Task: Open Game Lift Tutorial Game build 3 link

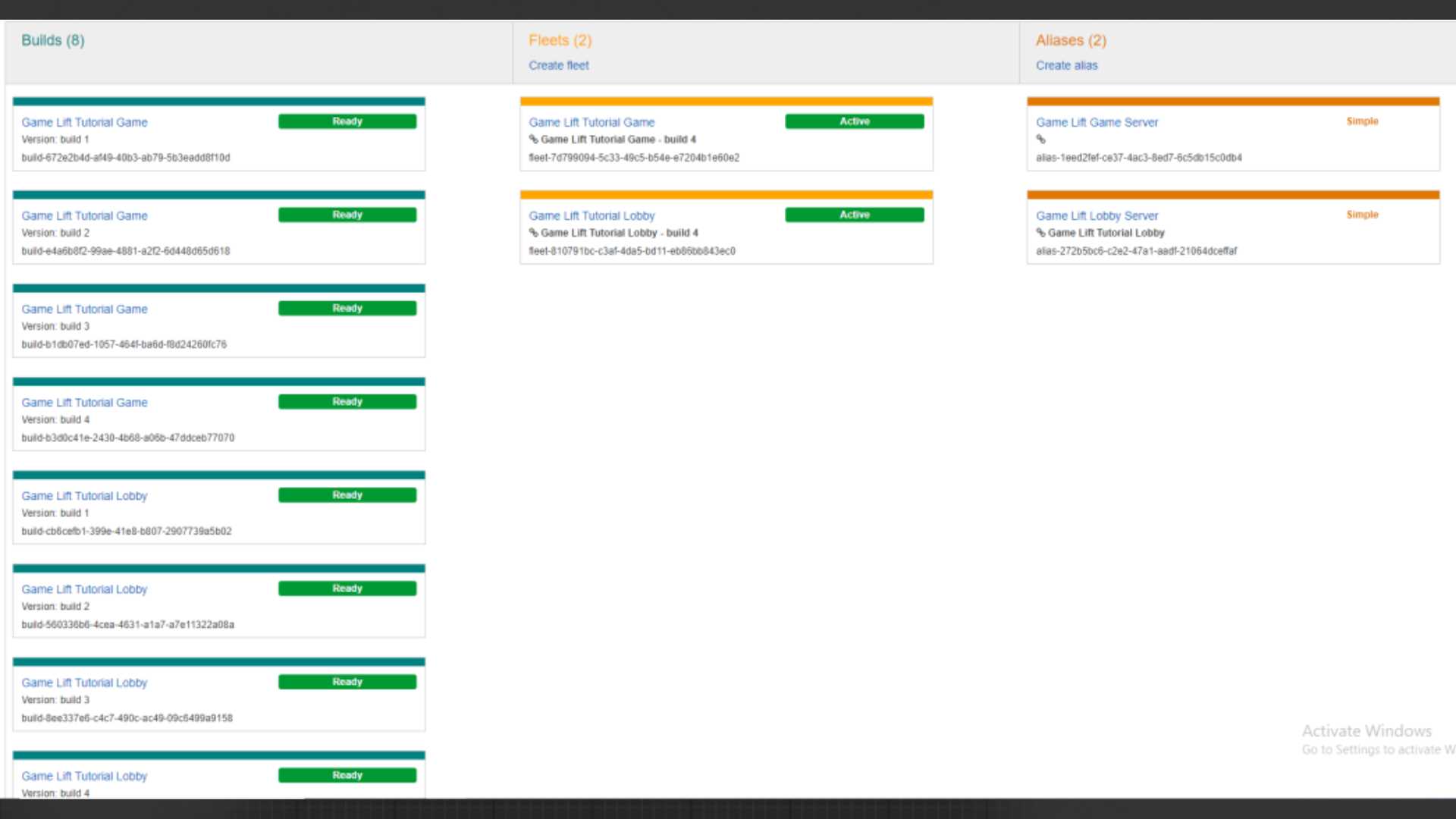Action: 84,309
